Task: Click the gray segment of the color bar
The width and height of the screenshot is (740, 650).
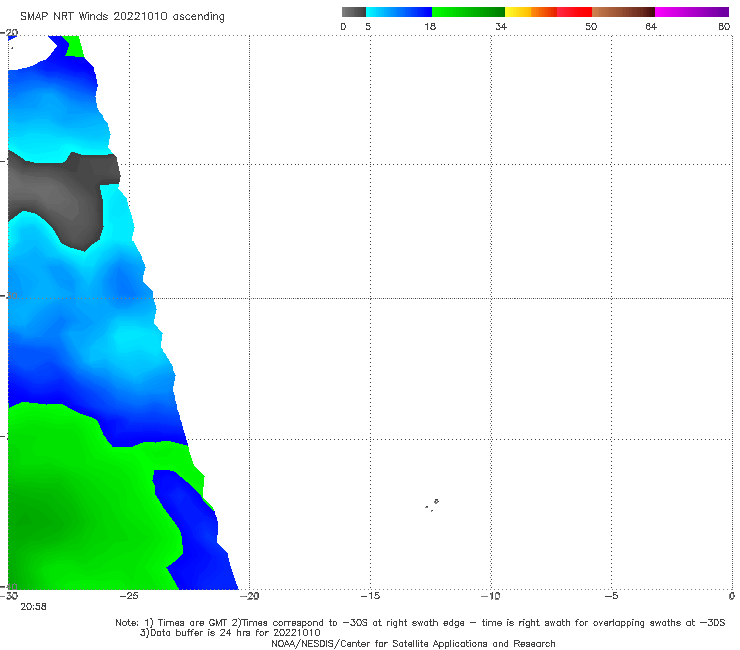Action: point(353,12)
